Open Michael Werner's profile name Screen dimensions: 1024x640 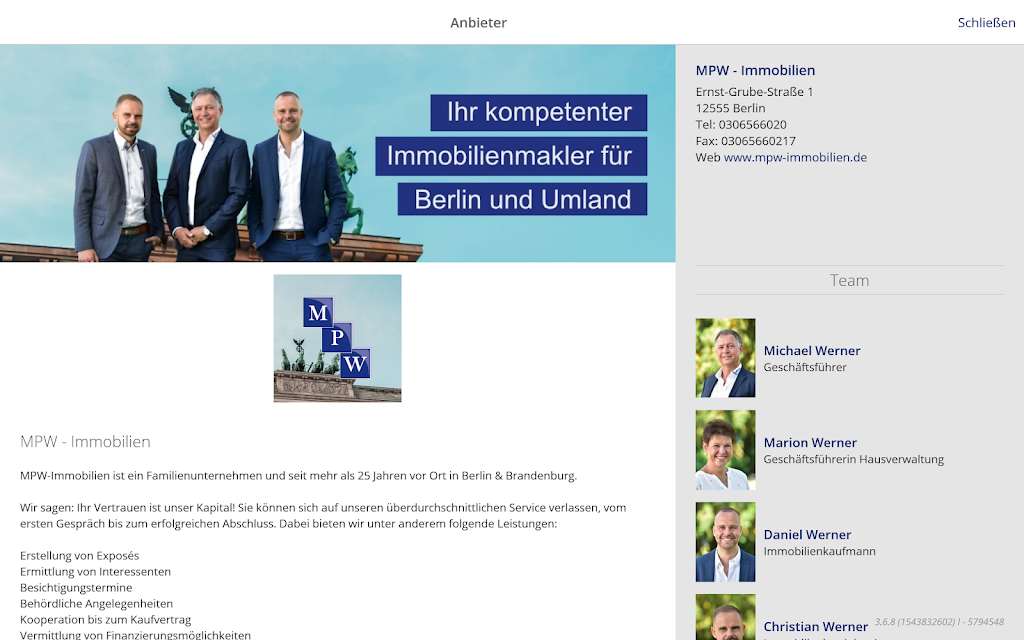click(x=812, y=351)
